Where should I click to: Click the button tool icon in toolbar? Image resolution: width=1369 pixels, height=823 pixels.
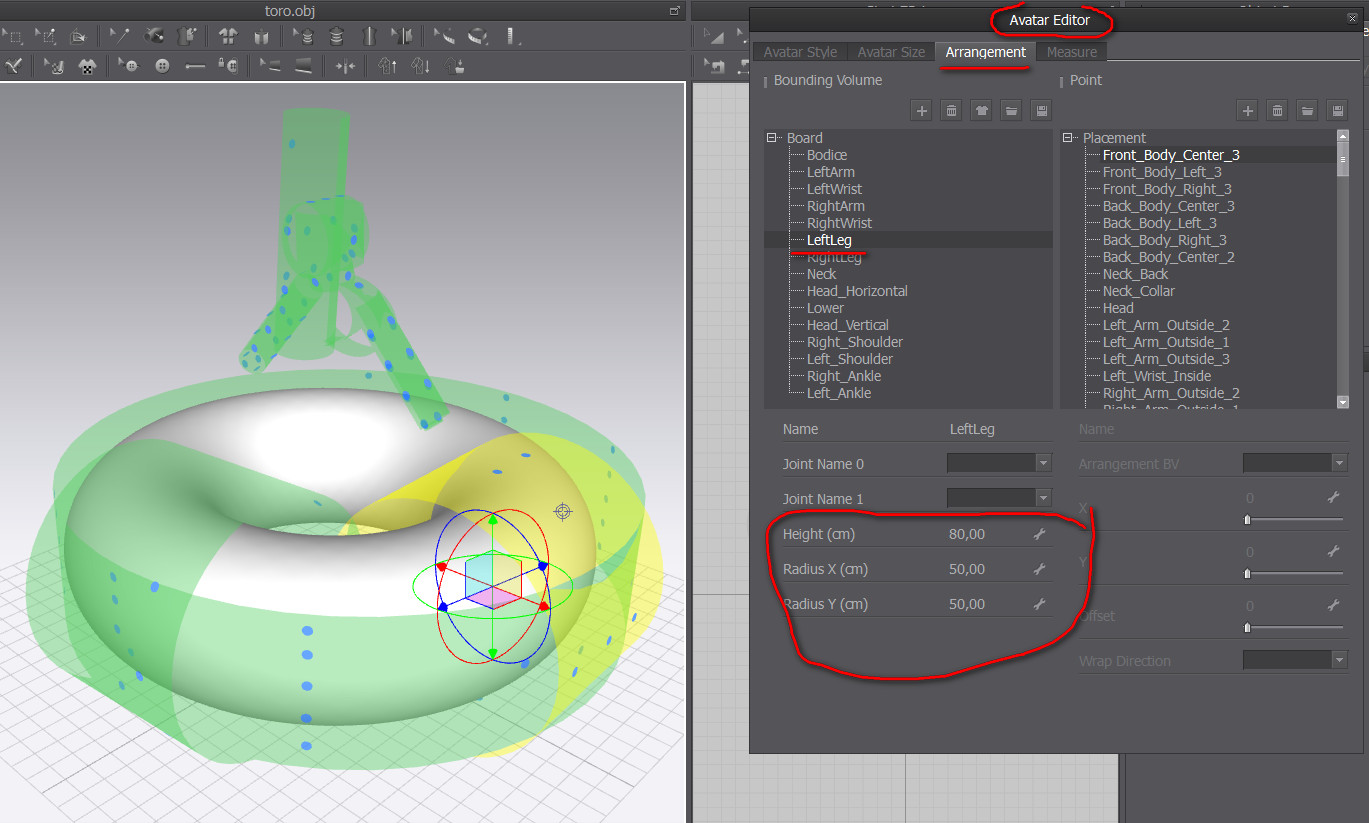[x=162, y=66]
